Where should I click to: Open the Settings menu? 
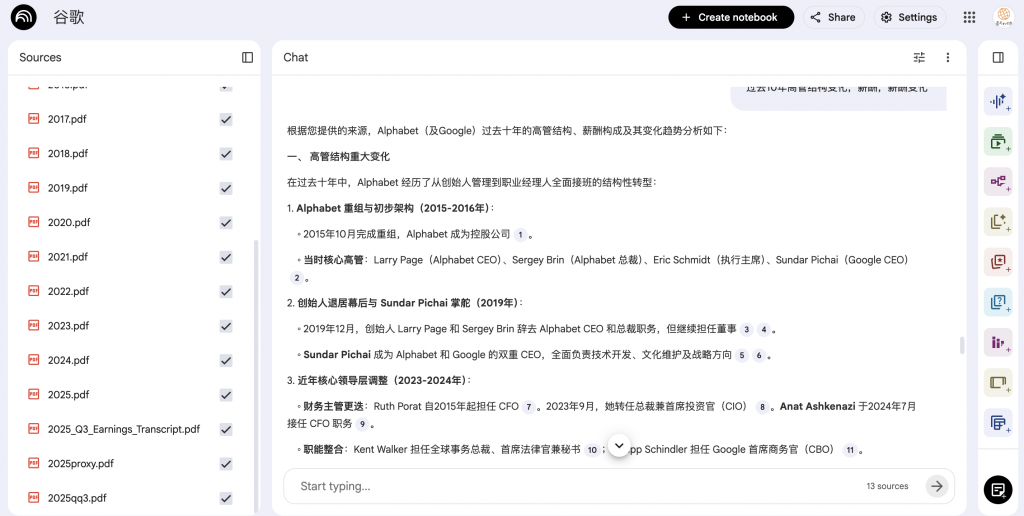[909, 17]
